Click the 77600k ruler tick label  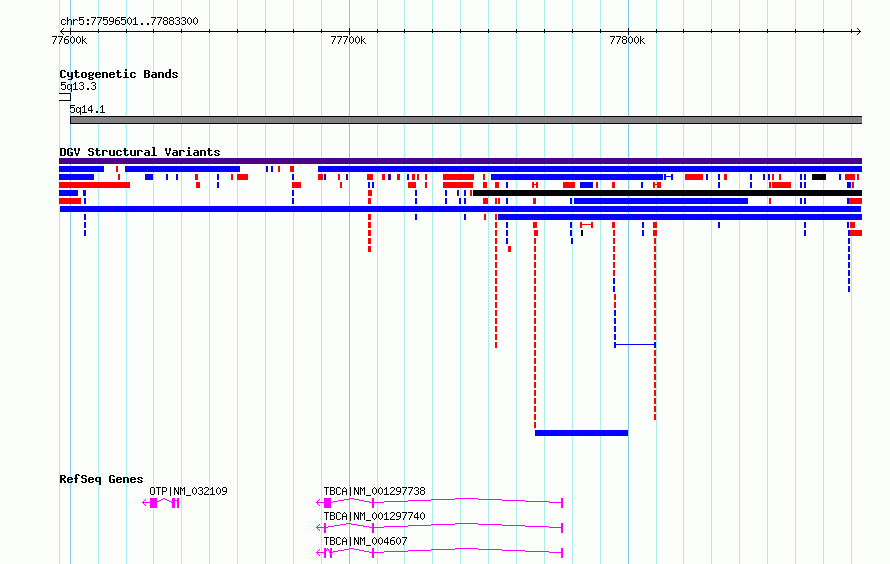click(x=69, y=40)
